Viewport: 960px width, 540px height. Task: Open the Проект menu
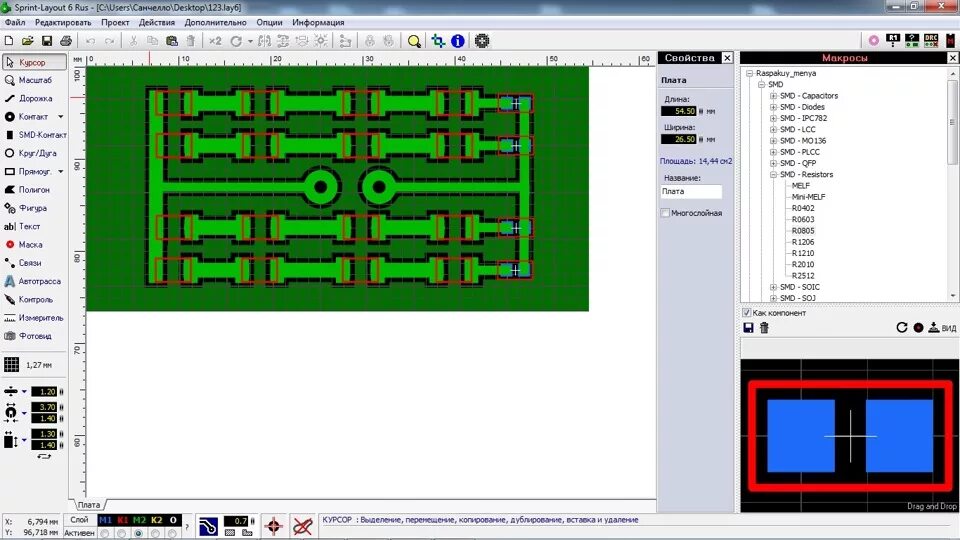[x=115, y=23]
